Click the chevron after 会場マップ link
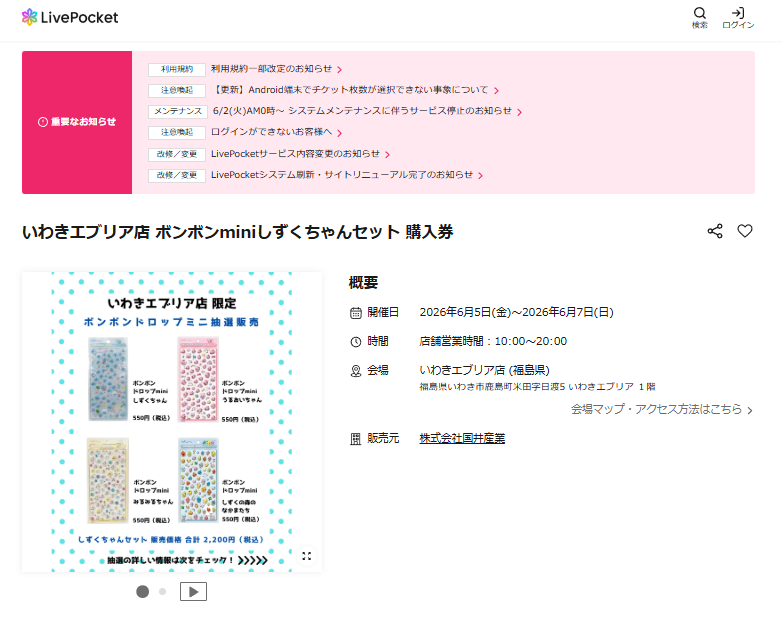Viewport: 782px width, 626px height. coord(750,410)
